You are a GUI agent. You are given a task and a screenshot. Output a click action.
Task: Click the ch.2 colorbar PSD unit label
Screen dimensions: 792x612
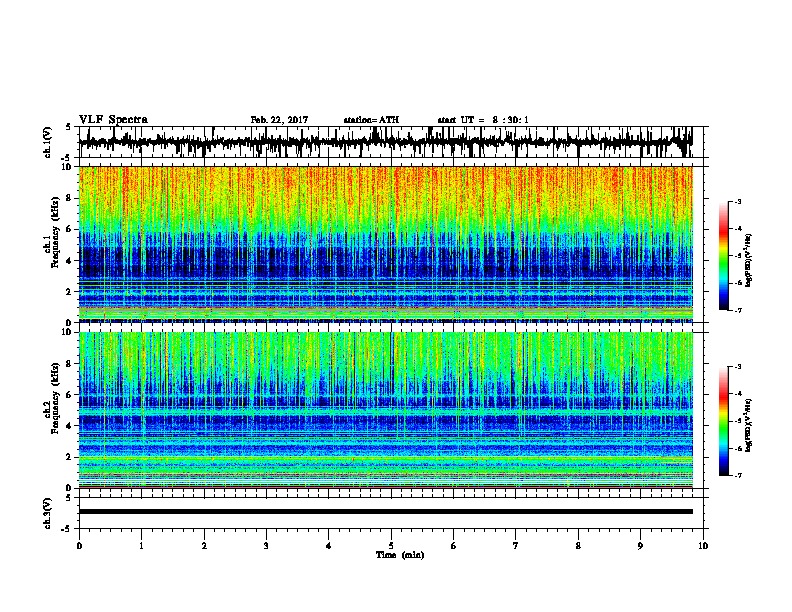tap(749, 425)
